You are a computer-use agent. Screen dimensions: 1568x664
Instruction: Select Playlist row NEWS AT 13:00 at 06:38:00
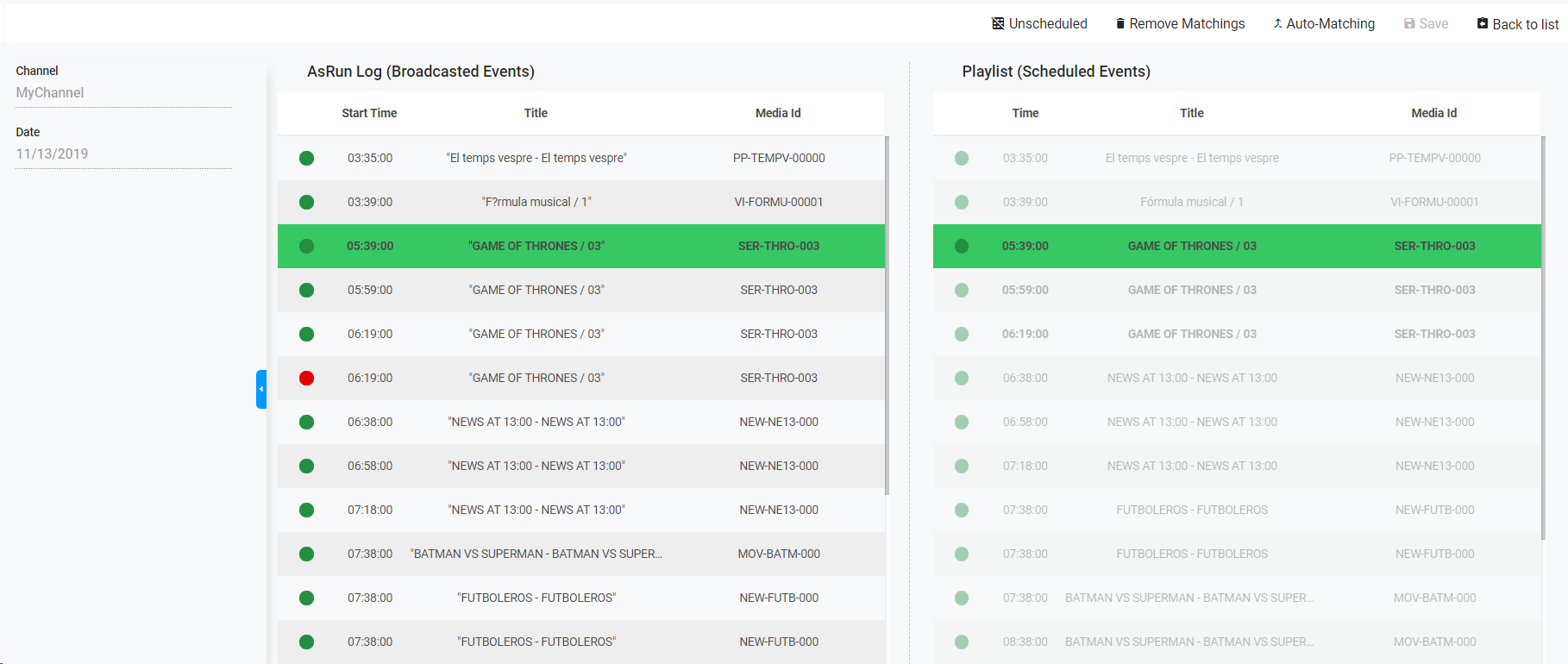pos(1192,378)
